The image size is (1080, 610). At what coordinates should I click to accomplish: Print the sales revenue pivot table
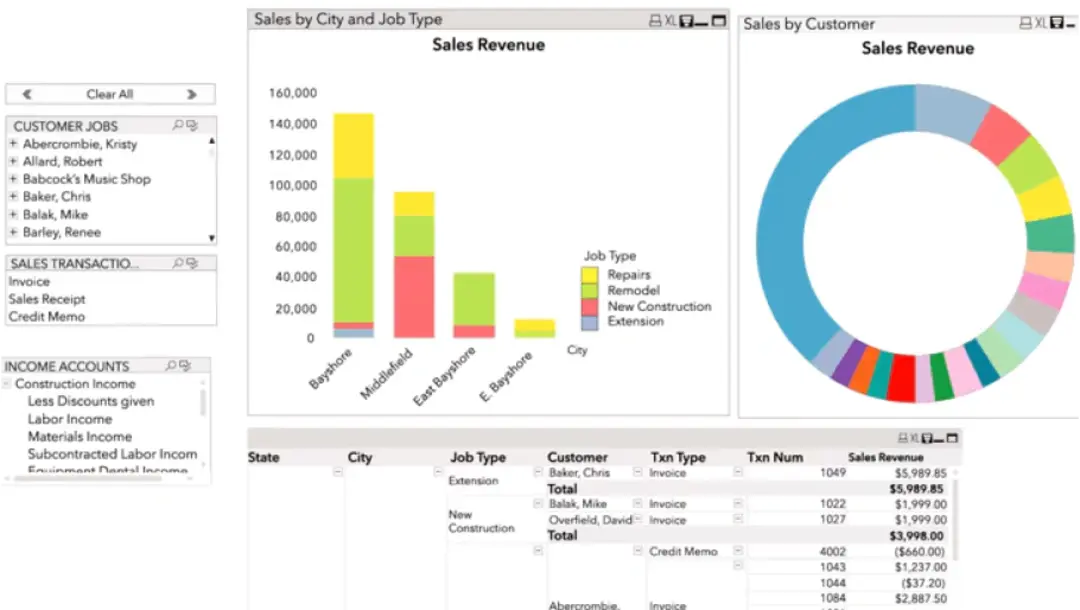902,438
